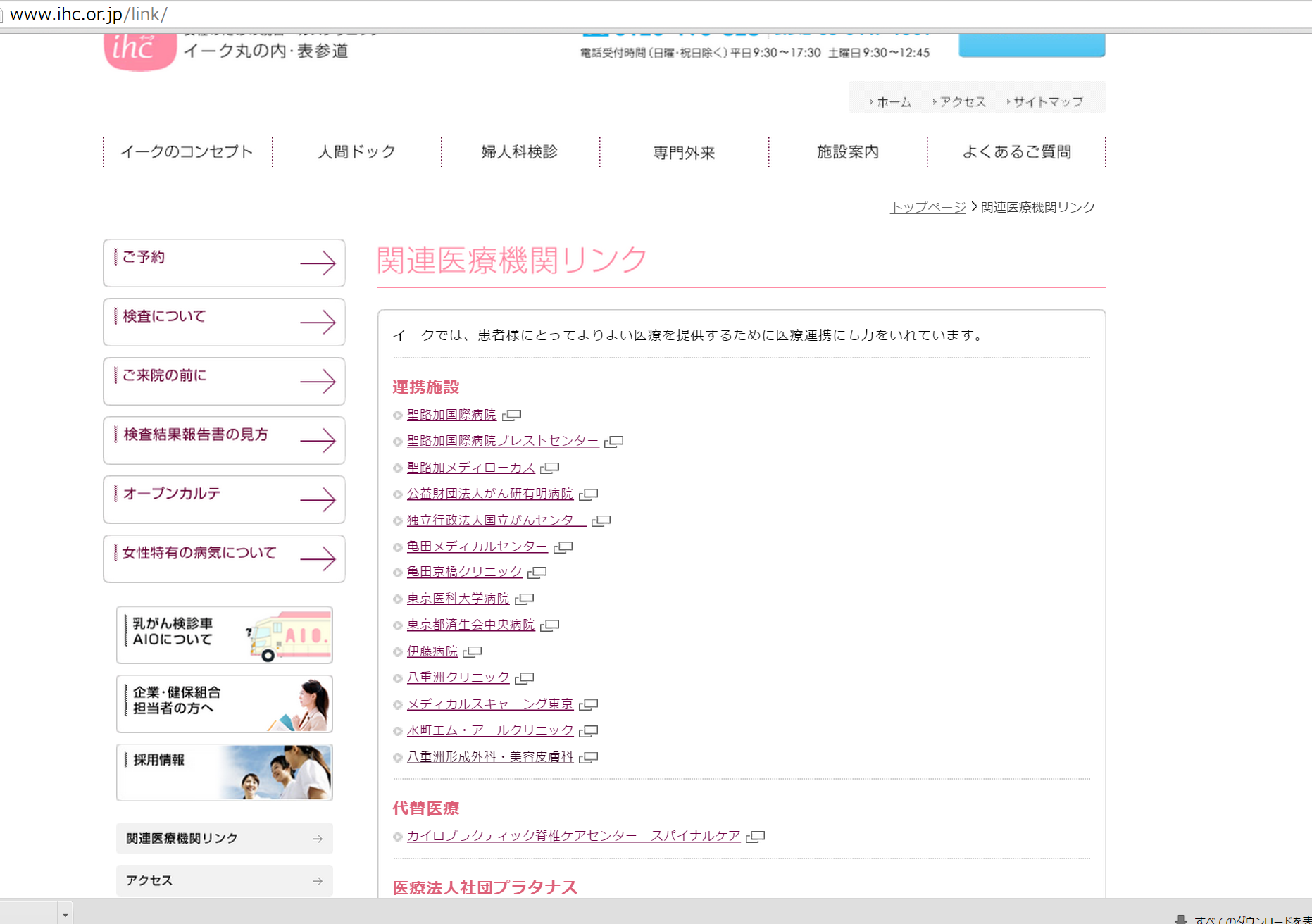The width and height of the screenshot is (1312, 924).
Task: Click external-link icon beside 八重洲クリニック
Action: [525, 678]
